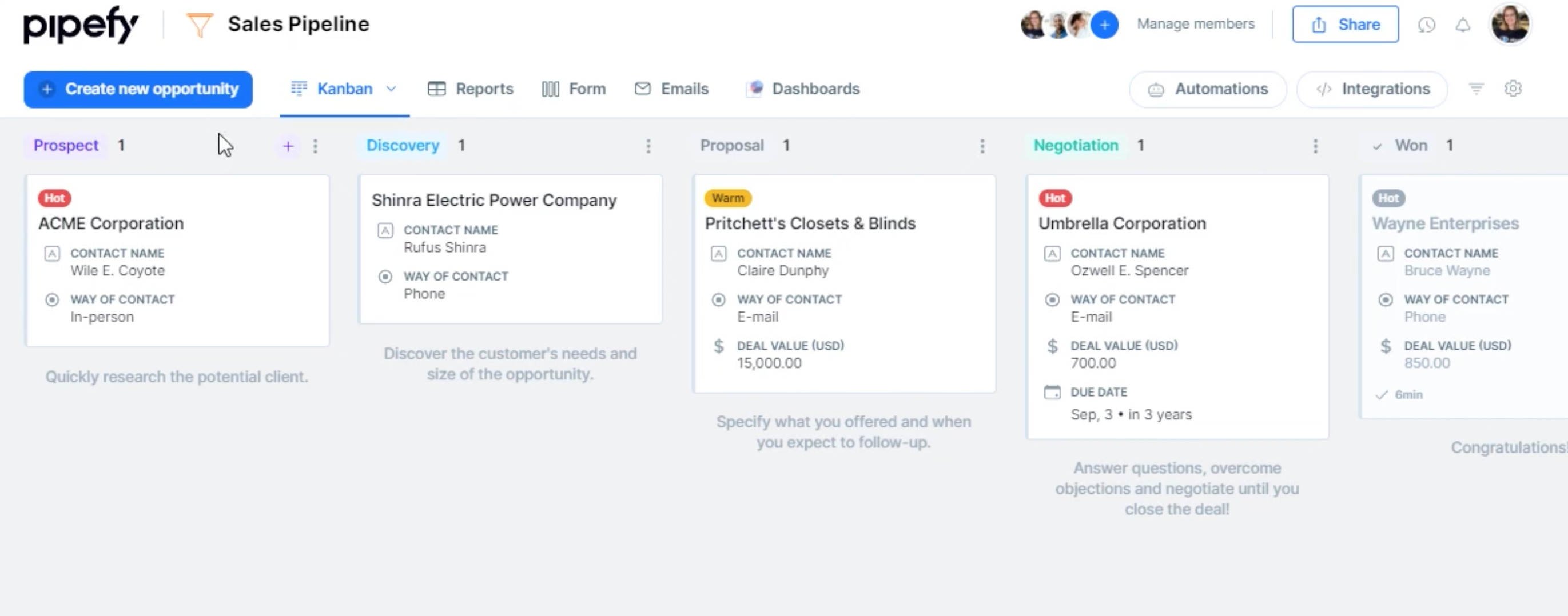Click the notification bell icon
Screen dimensions: 1568x616
pos(1463,25)
